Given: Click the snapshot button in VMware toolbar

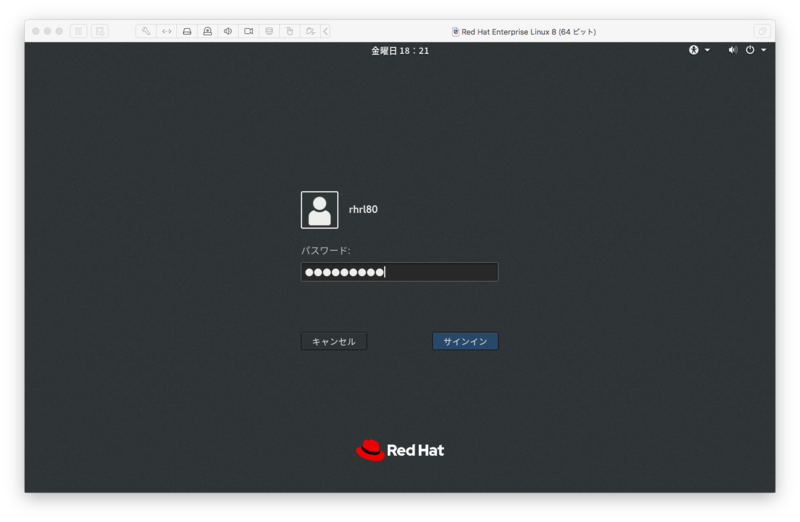Looking at the screenshot, I should click(x=100, y=31).
